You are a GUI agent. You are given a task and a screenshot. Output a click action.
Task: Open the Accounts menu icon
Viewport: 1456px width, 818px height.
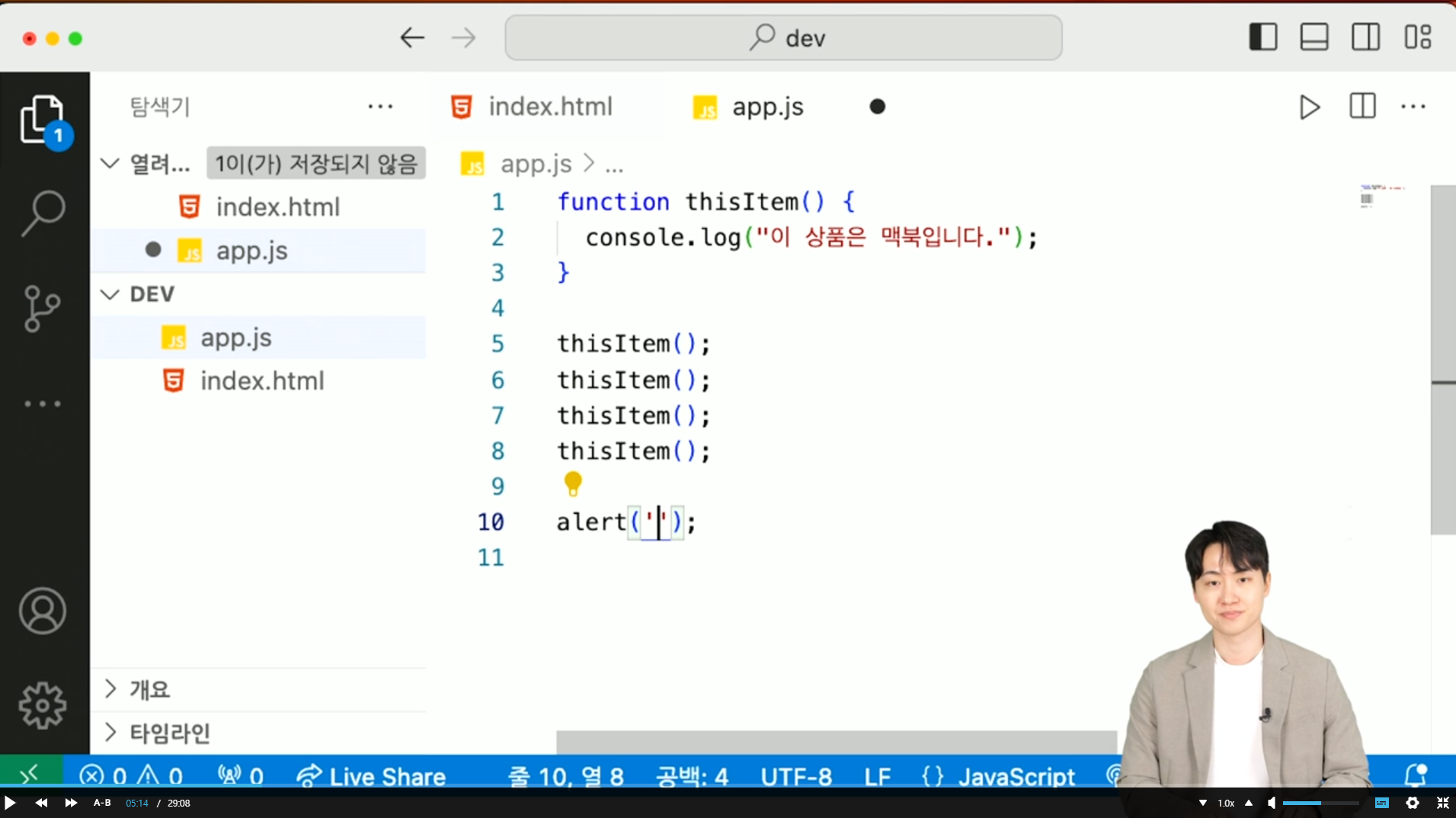(x=43, y=611)
